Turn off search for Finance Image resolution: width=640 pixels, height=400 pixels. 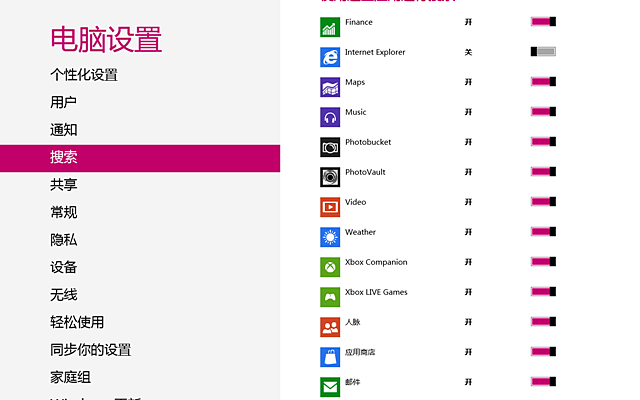click(x=543, y=22)
